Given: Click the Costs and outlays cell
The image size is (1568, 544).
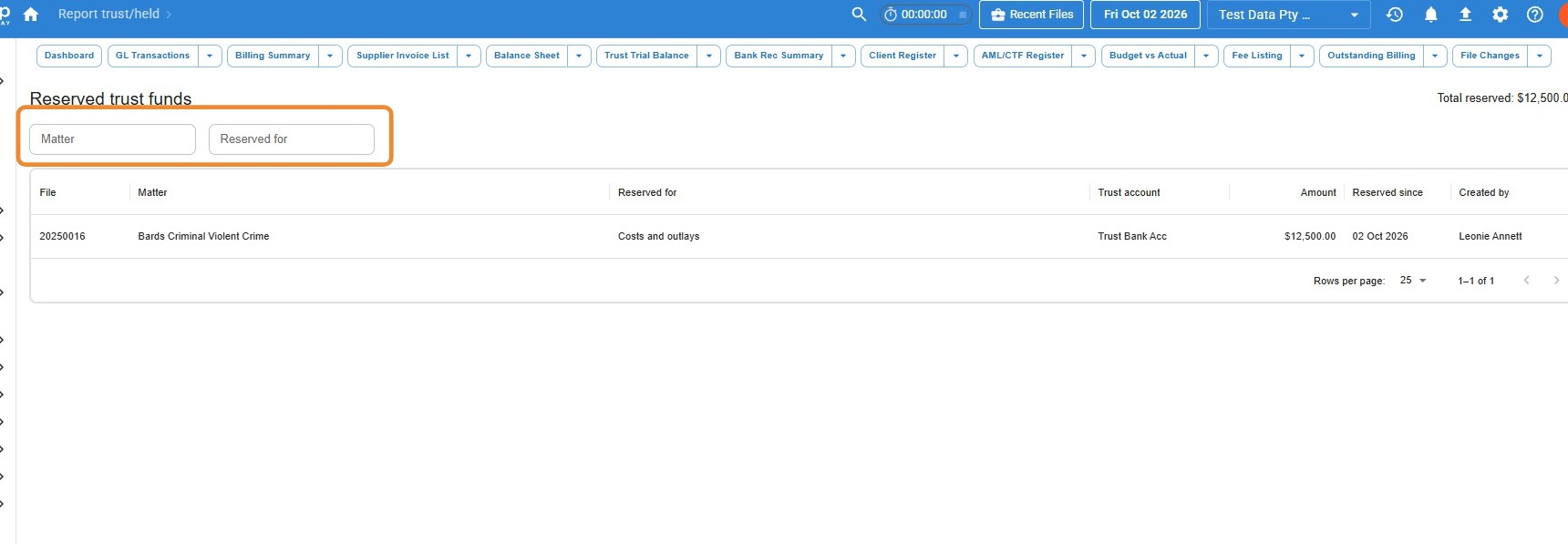Looking at the screenshot, I should 658,236.
